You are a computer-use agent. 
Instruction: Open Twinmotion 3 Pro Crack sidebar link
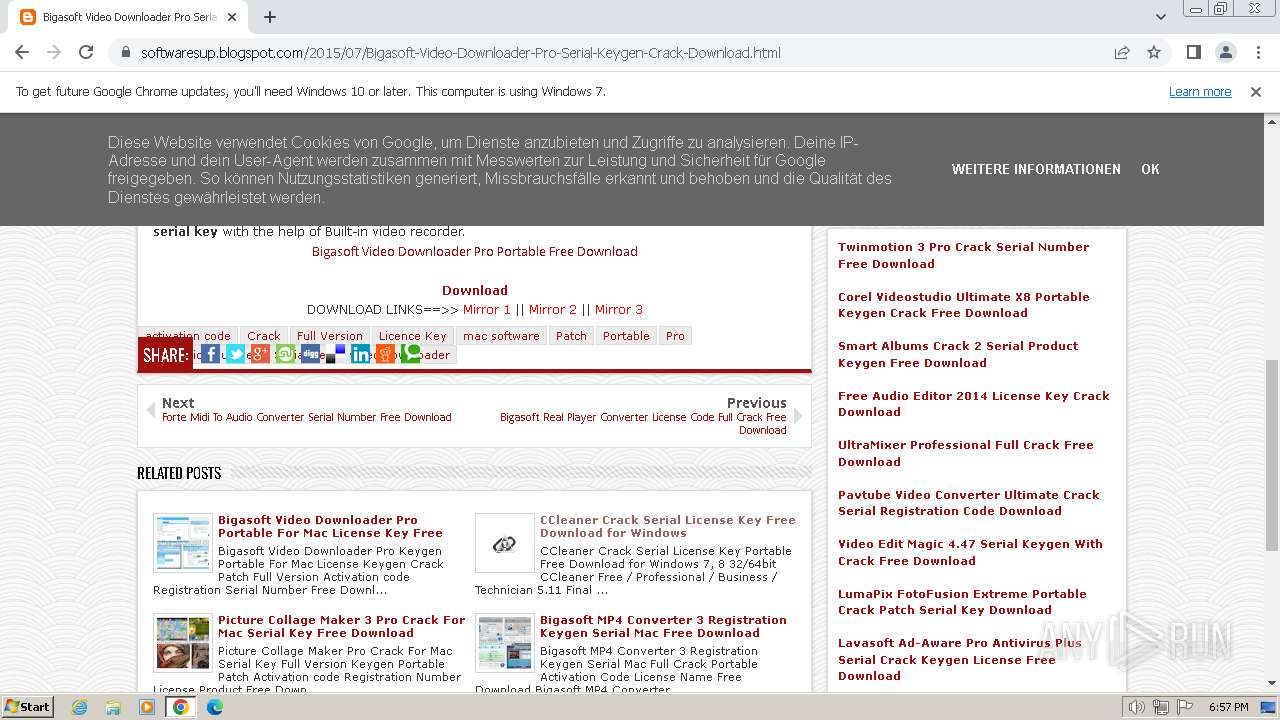[x=964, y=256]
